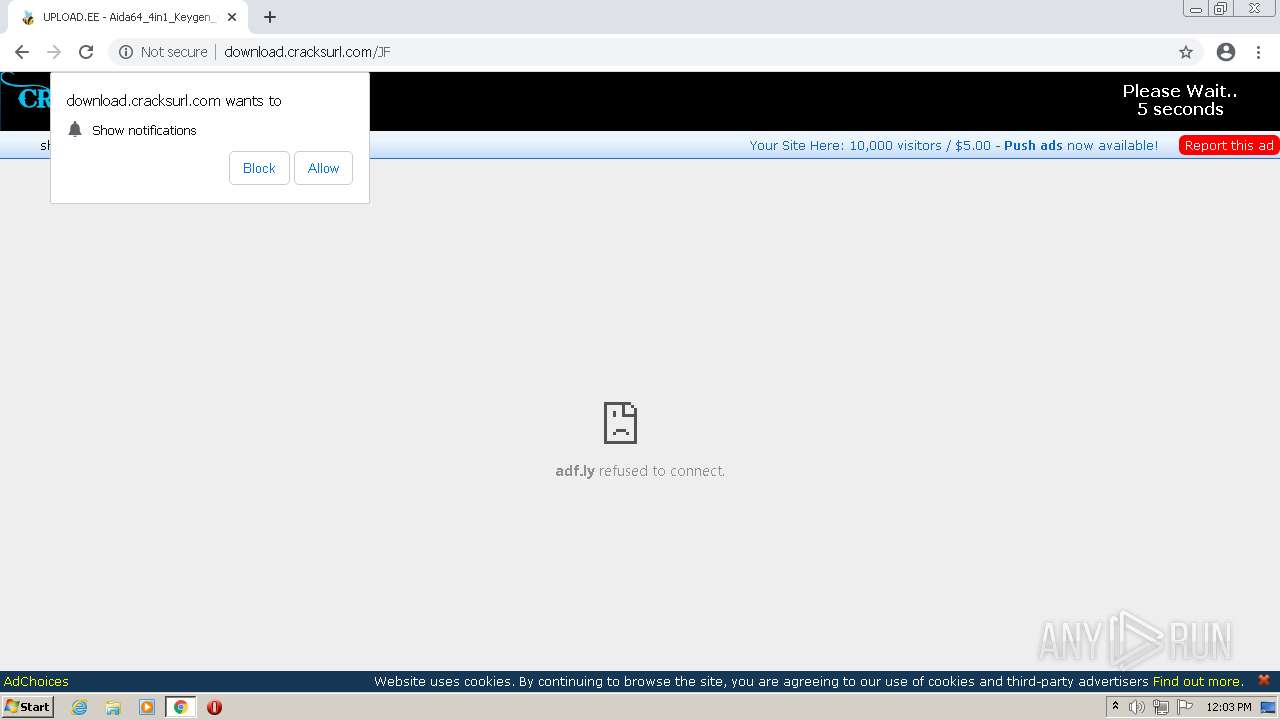Click the 'adf.ly refused to connect' text

tap(640, 471)
